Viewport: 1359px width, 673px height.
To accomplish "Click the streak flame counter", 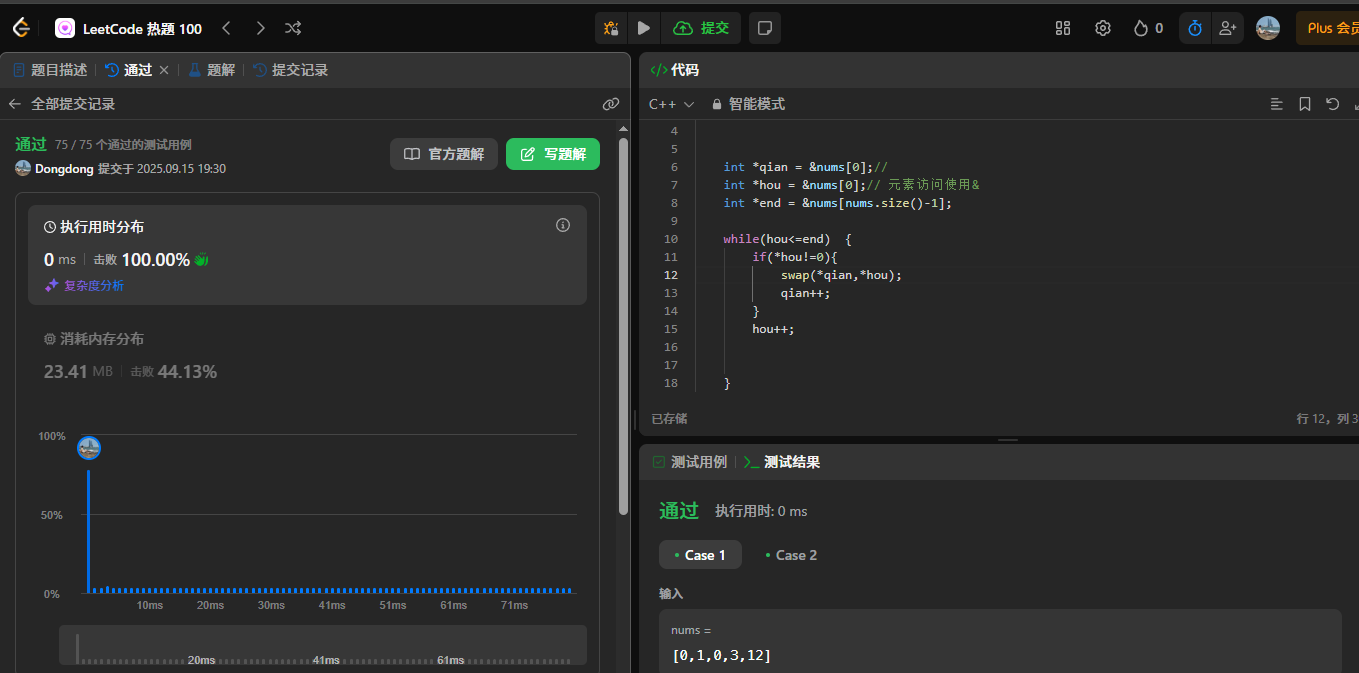I will click(1148, 28).
